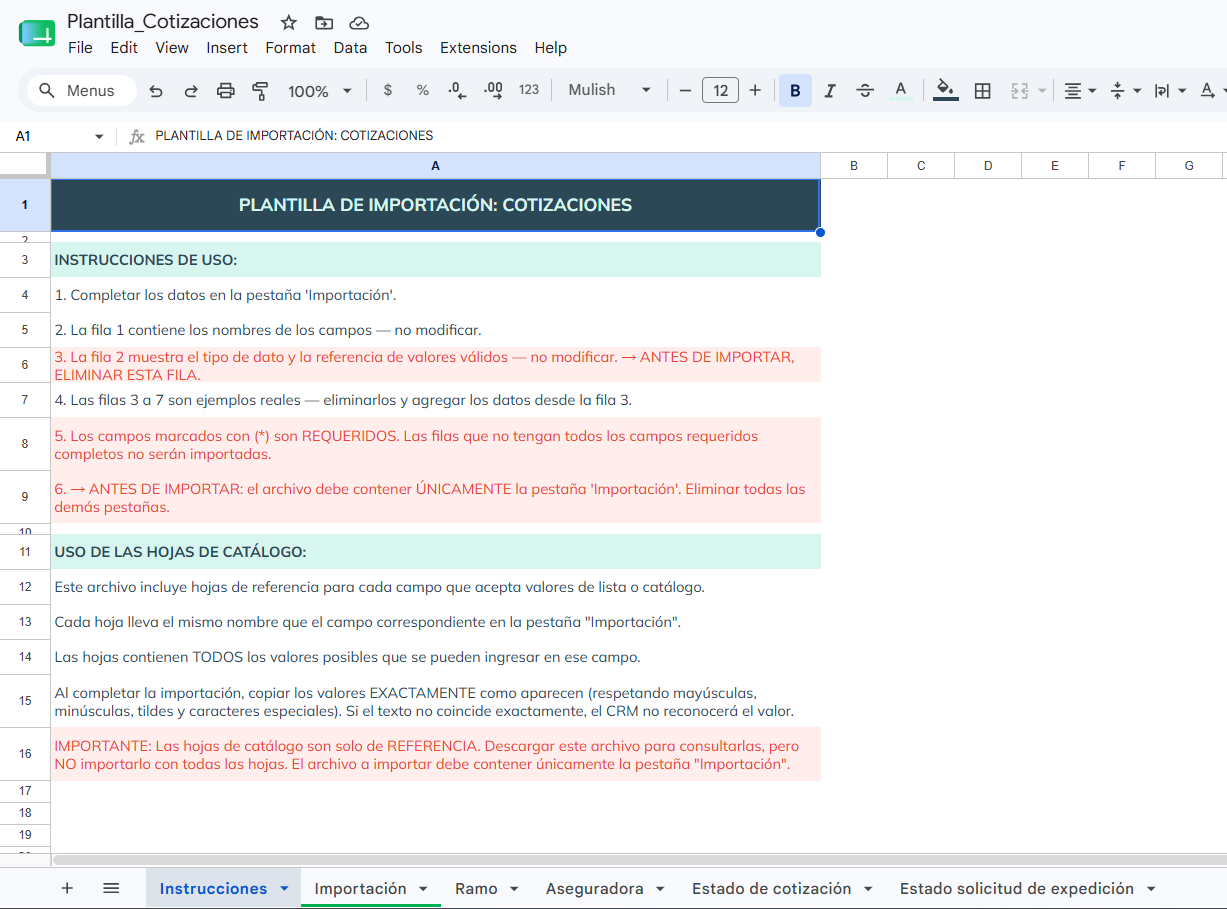Image resolution: width=1227 pixels, height=909 pixels.
Task: Open the Importación sheet tab arrow menu
Action: [423, 889]
